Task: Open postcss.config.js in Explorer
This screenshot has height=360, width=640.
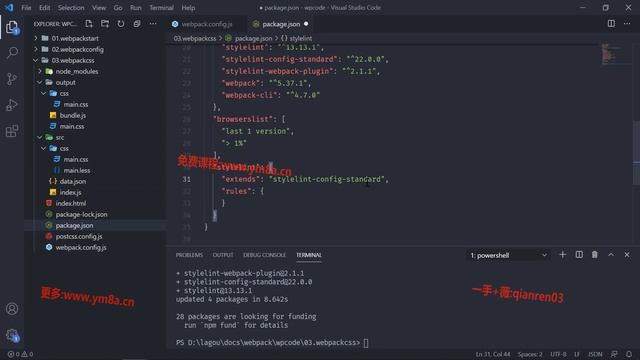Action: click(x=79, y=237)
